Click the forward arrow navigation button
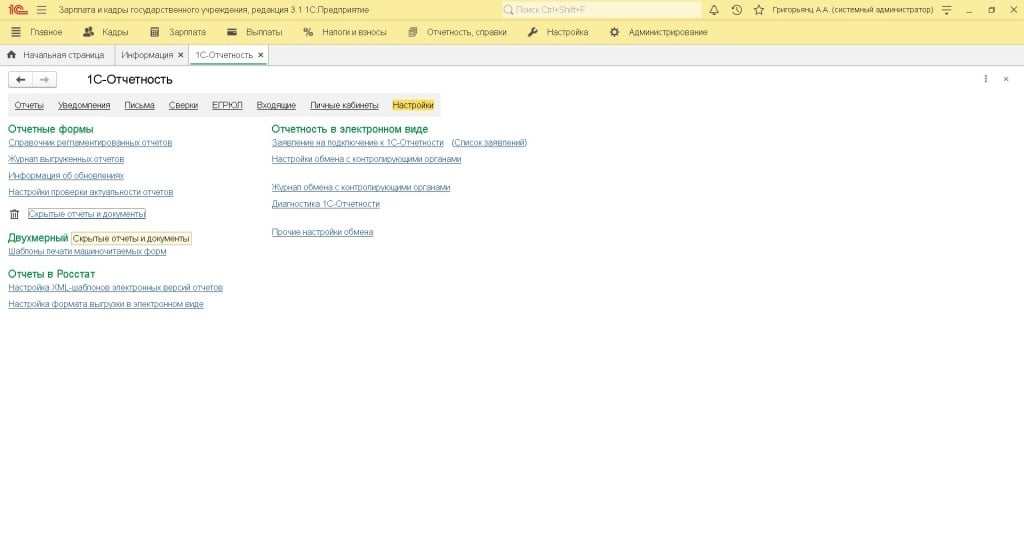 [x=44, y=79]
